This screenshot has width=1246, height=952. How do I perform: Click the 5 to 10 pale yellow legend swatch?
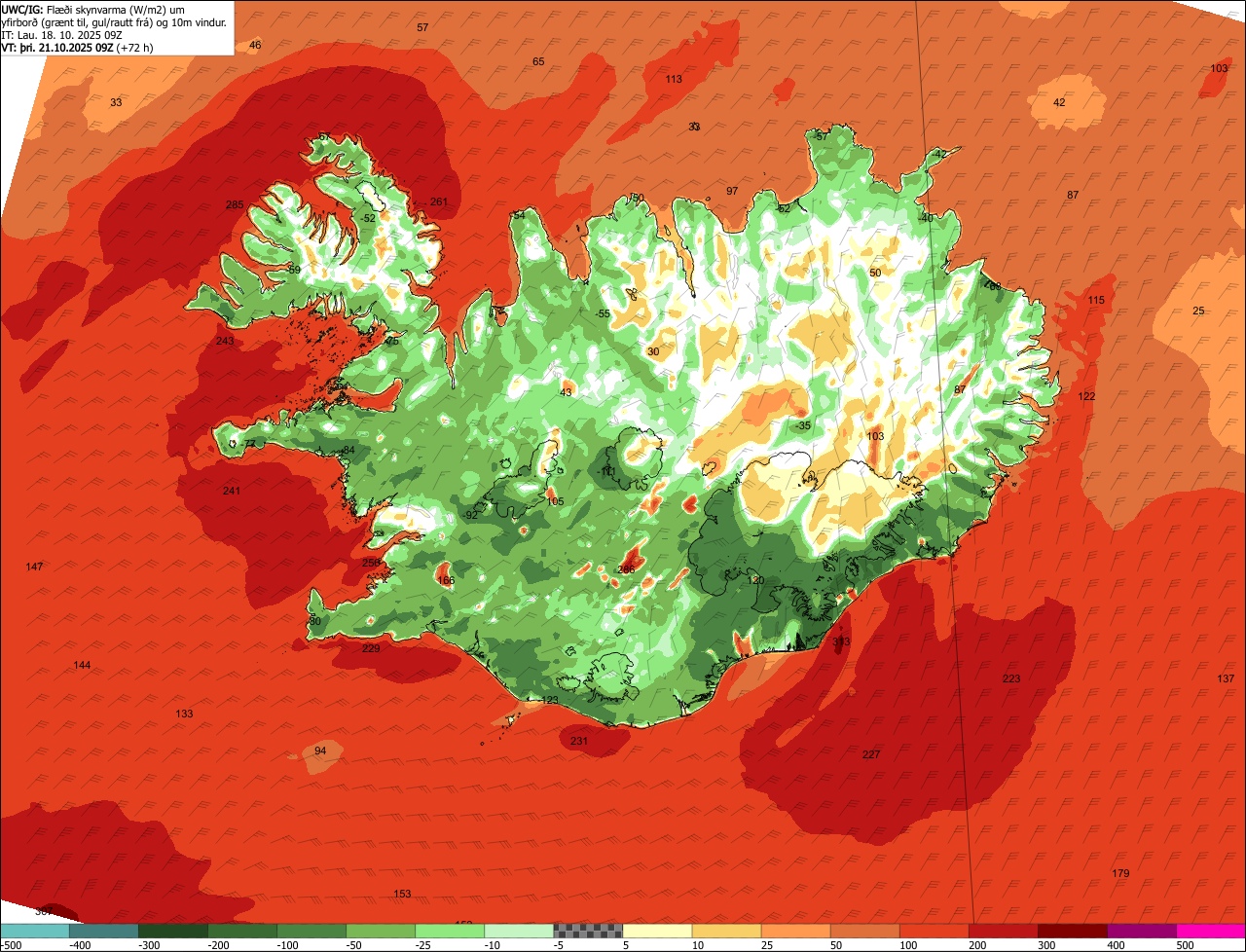(x=657, y=931)
